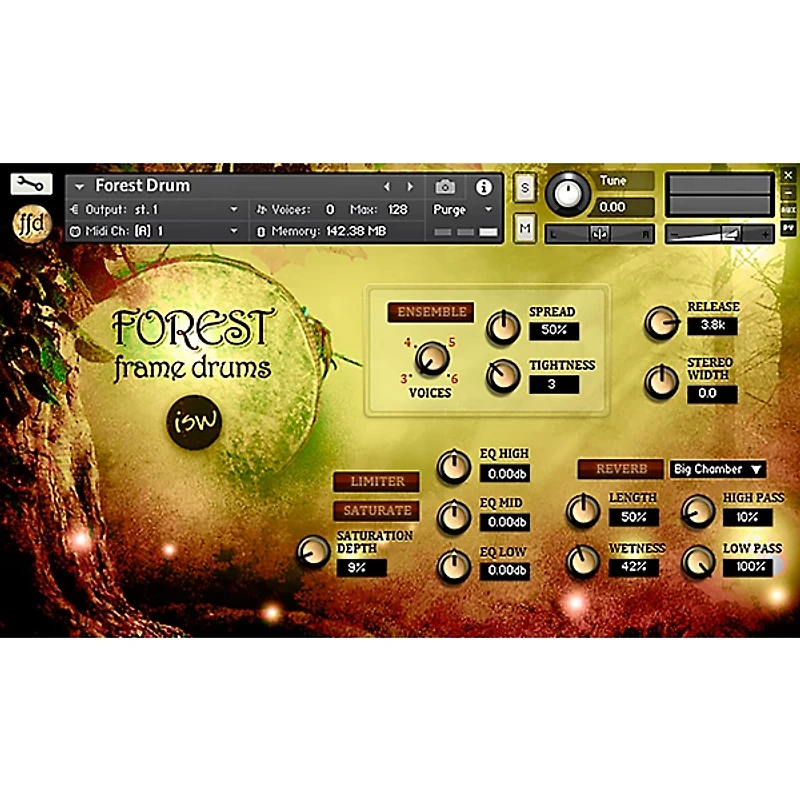Screen dimensions: 800x800
Task: Click the Voices count knob
Action: [x=431, y=357]
